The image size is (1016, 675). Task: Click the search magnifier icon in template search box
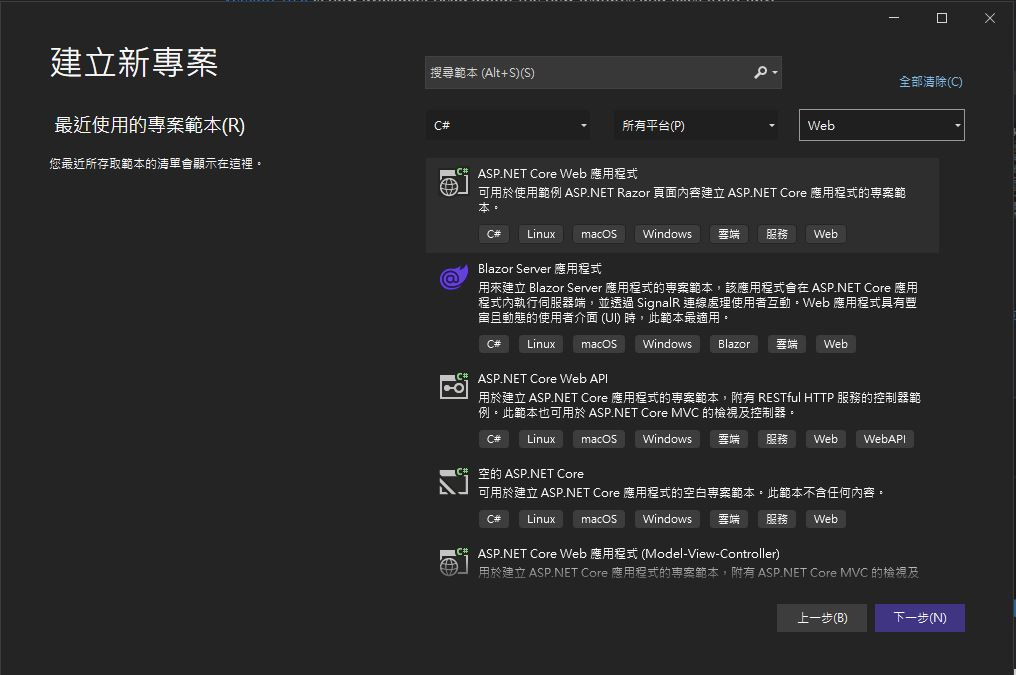pos(761,73)
